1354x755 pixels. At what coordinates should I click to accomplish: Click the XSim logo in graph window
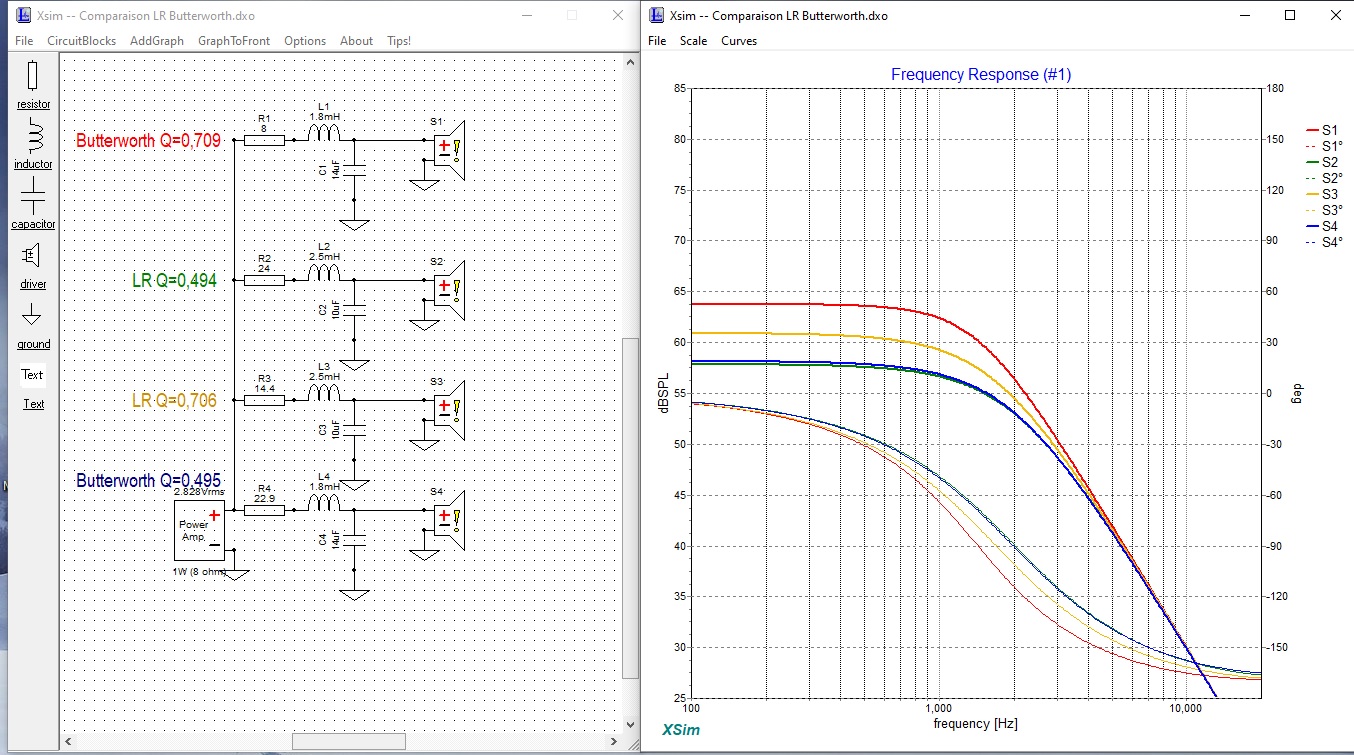coord(681,730)
